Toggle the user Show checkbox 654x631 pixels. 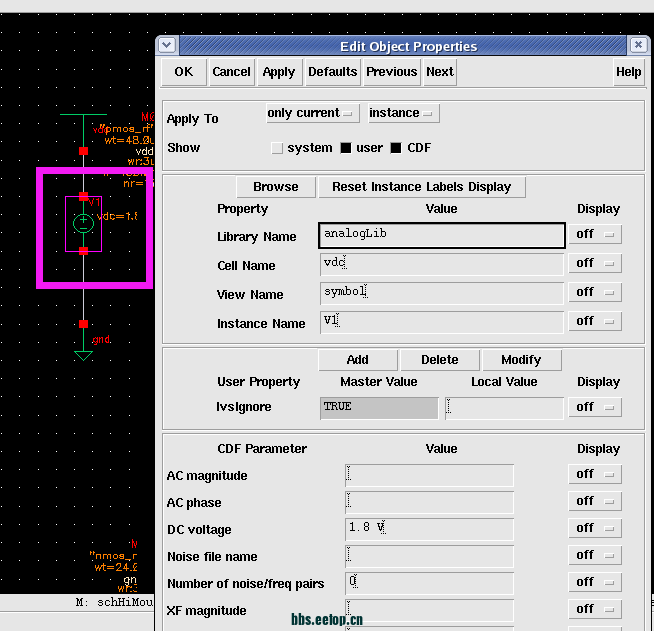(346, 148)
